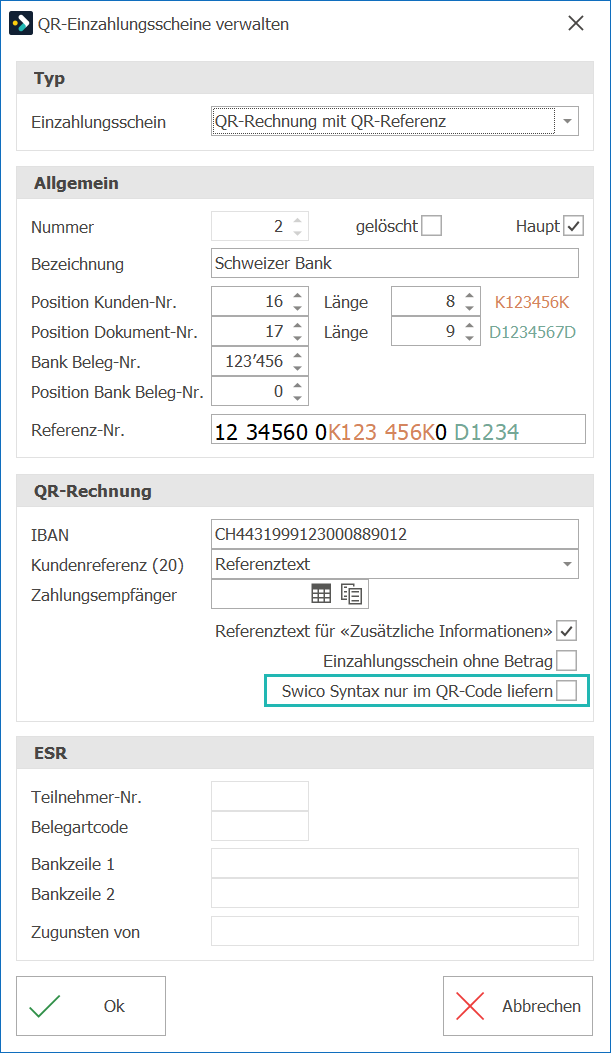611x1053 pixels.
Task: Click the Bank Beleg-Nr. value 123'456
Action: click(x=254, y=361)
